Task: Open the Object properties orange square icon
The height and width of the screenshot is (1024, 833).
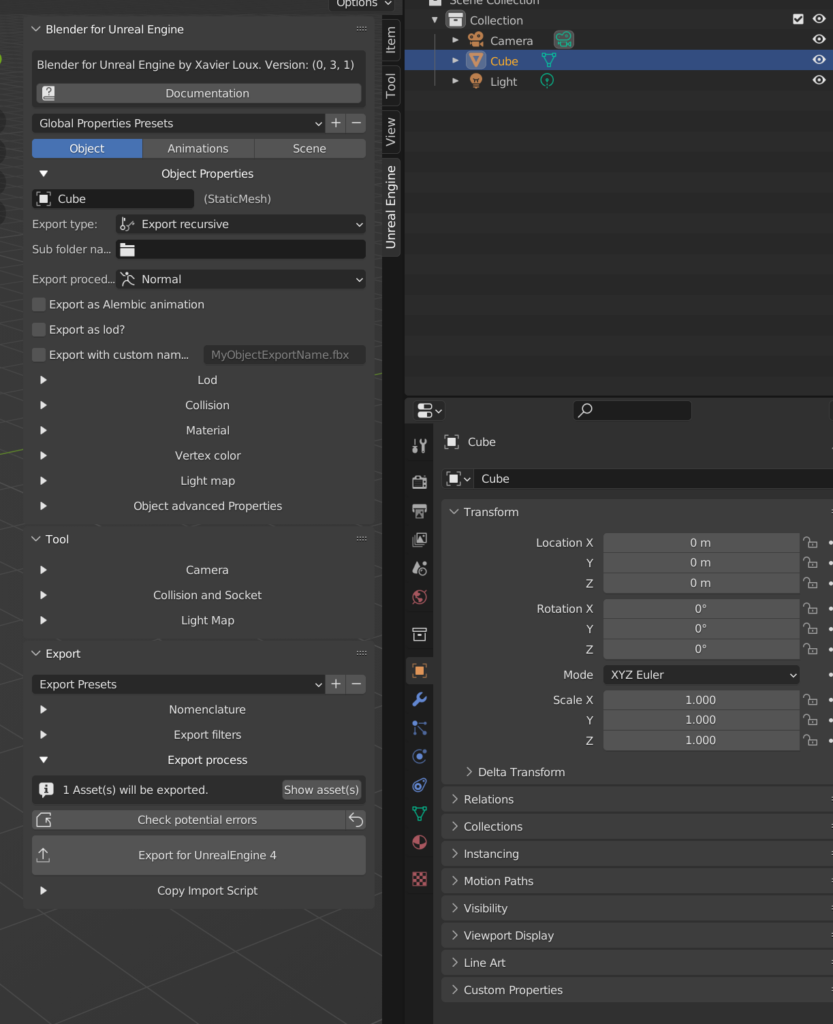Action: click(419, 671)
